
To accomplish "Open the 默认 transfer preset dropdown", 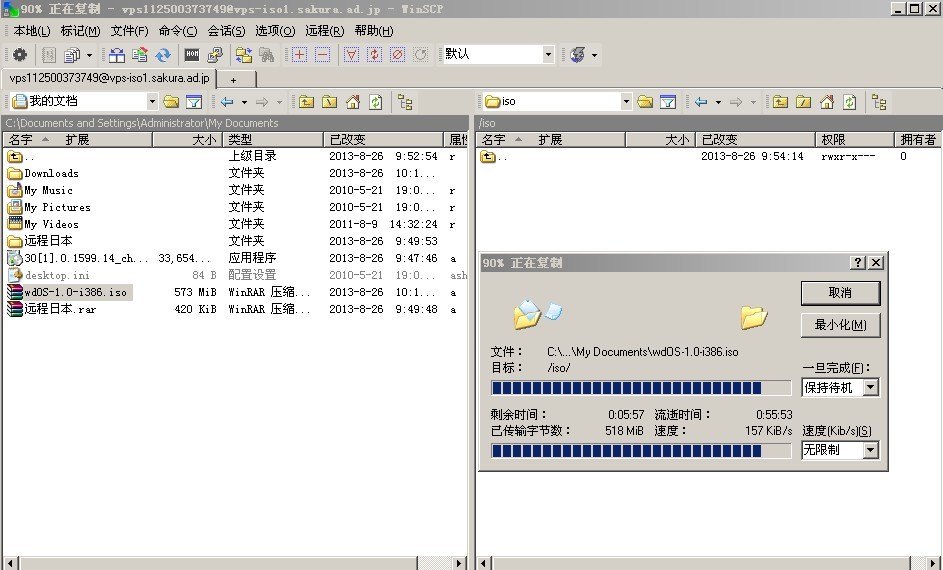I will click(548, 54).
